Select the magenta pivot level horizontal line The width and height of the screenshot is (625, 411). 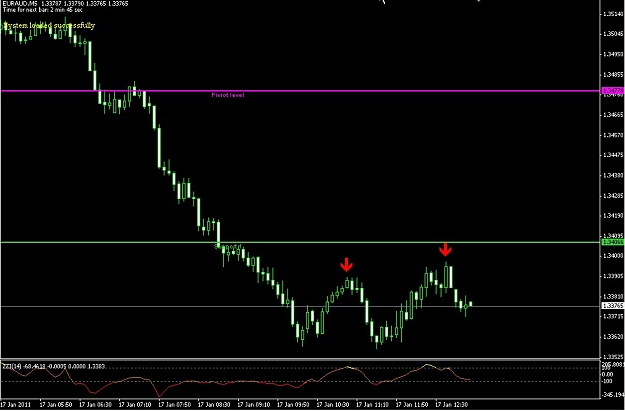[x=300, y=91]
